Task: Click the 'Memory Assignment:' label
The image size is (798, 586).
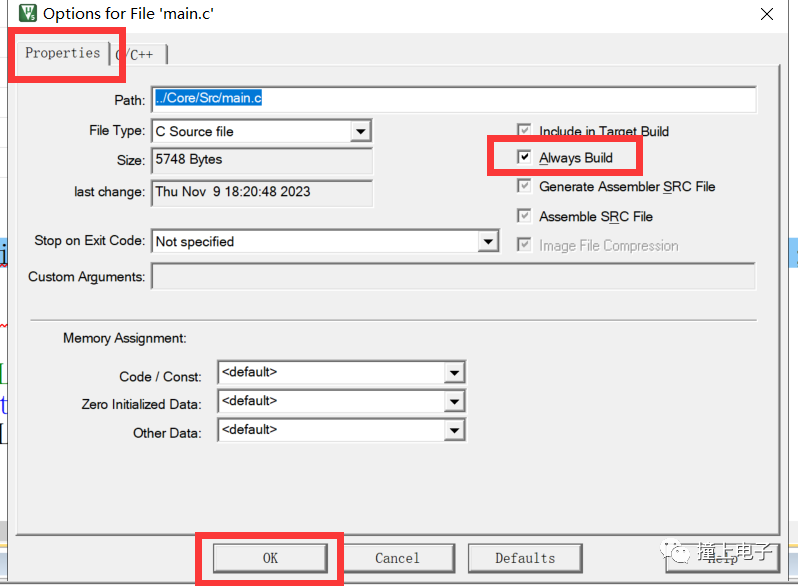Action: (x=125, y=338)
